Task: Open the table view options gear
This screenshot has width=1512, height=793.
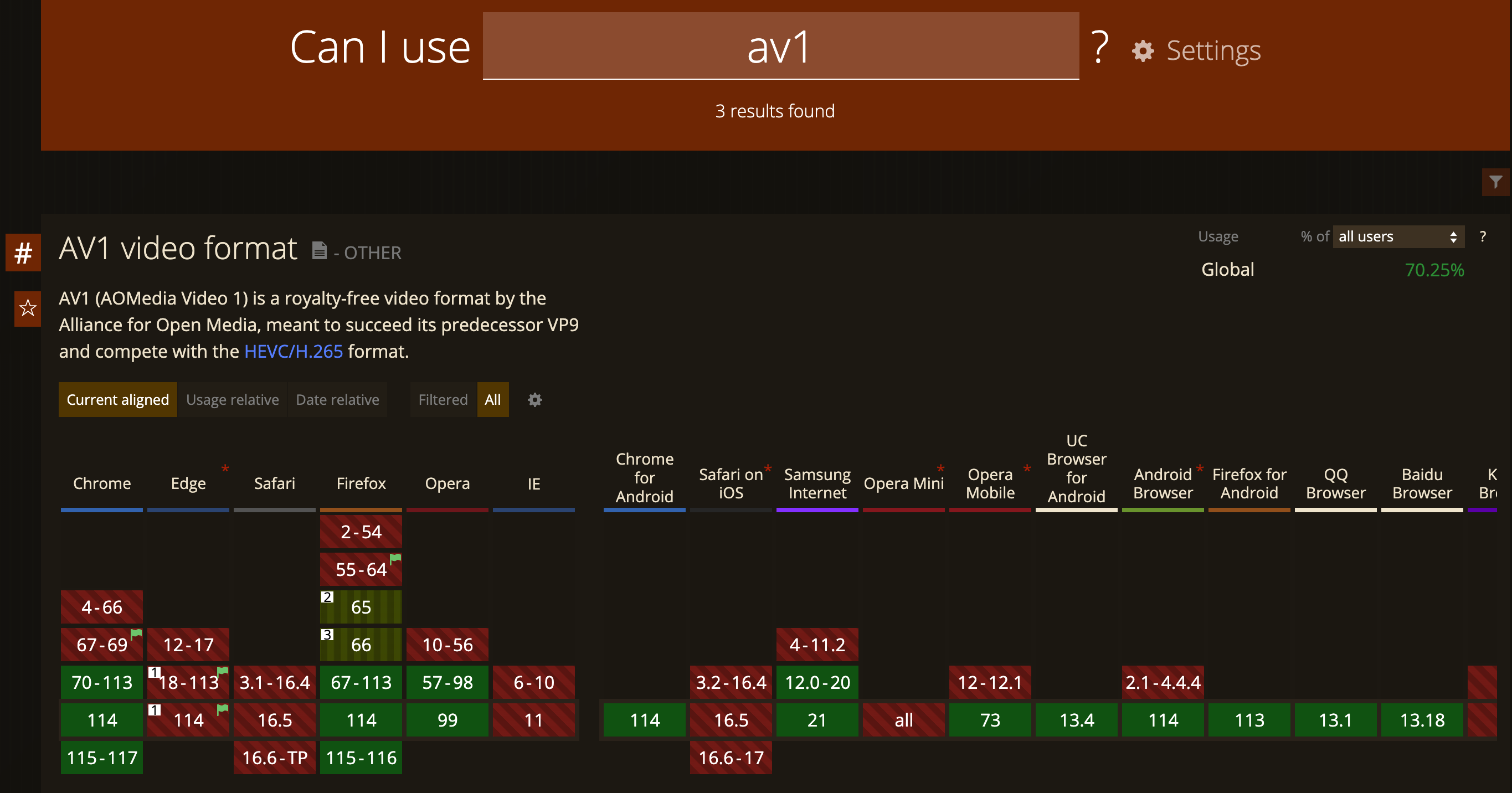Action: click(x=534, y=400)
